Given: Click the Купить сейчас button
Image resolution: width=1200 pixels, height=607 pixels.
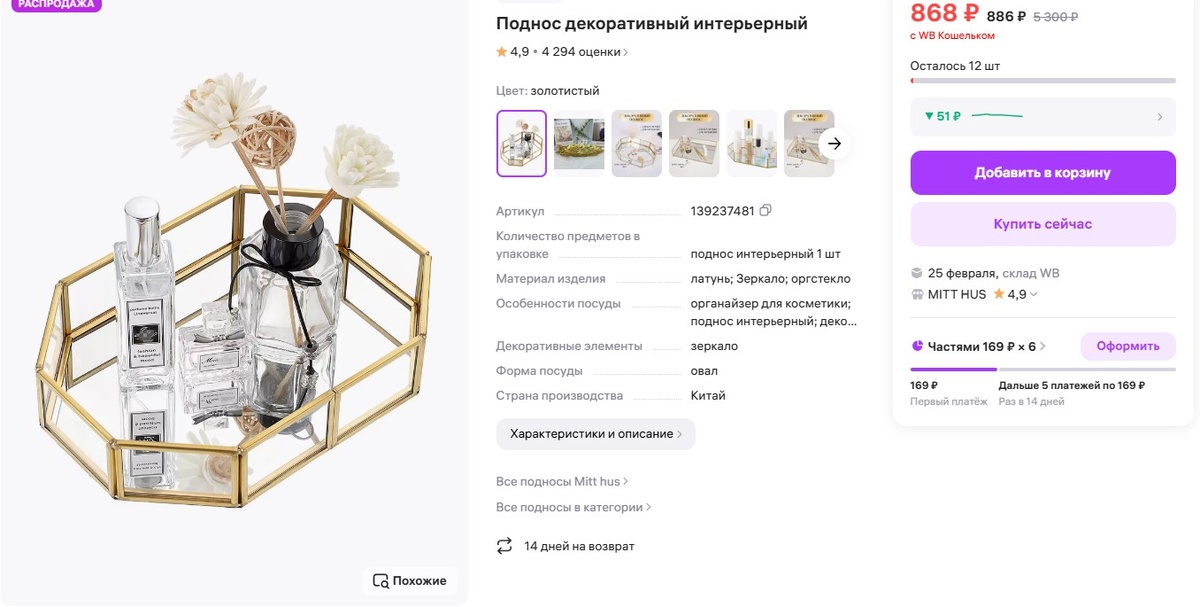Looking at the screenshot, I should click(1043, 224).
